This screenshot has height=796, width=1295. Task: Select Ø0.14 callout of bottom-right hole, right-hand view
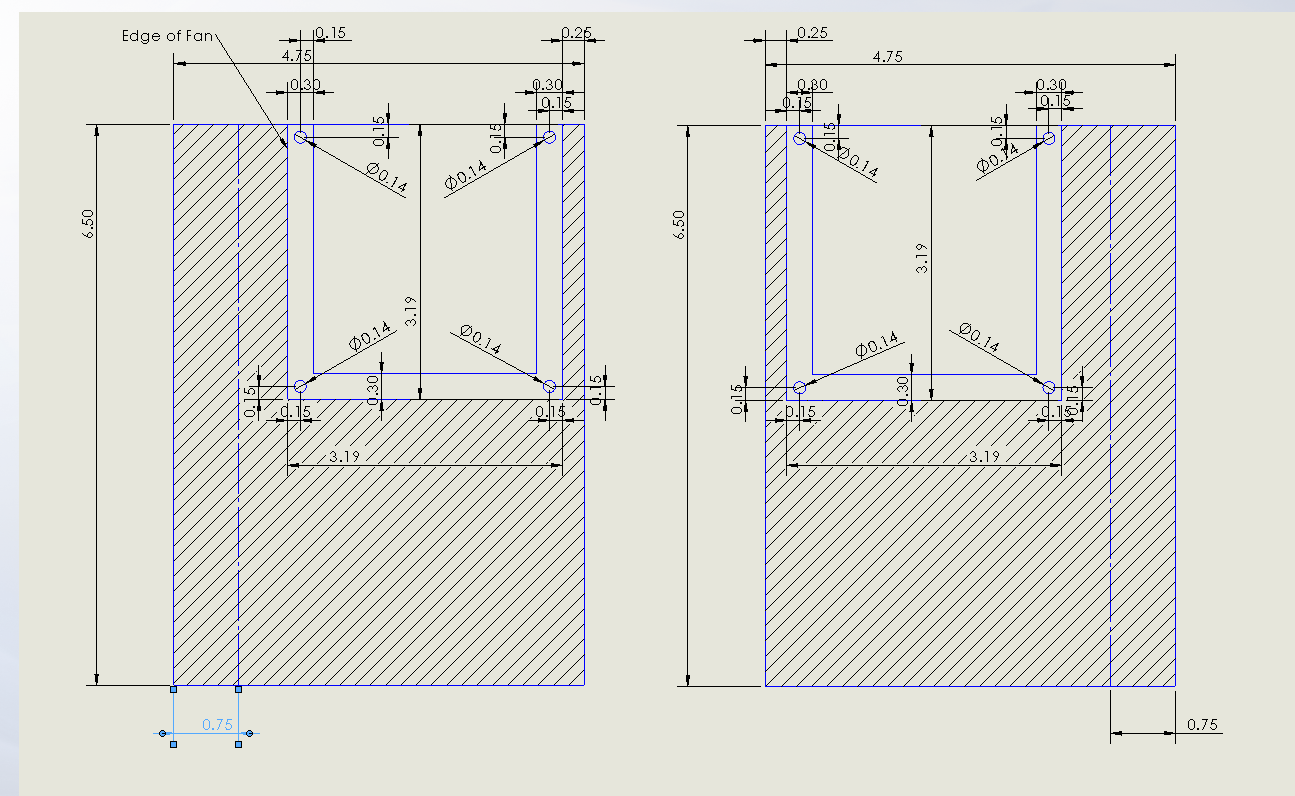point(978,337)
